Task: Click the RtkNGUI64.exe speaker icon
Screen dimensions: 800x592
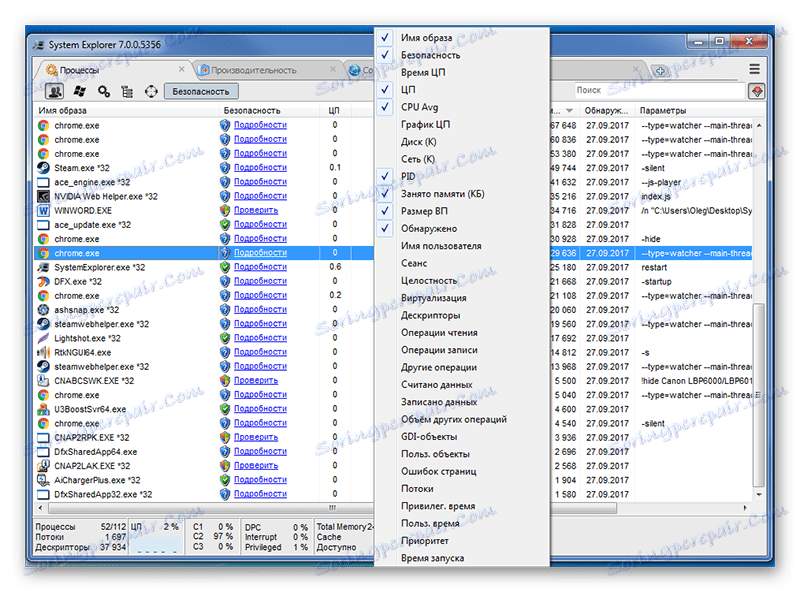Action: click(x=43, y=352)
